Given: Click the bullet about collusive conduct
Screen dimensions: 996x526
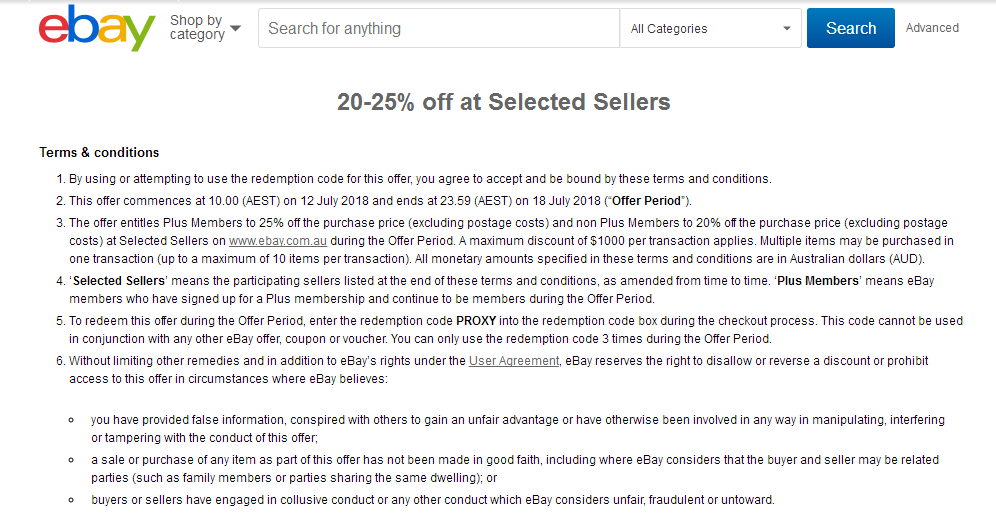Looking at the screenshot, I should click(x=433, y=500).
